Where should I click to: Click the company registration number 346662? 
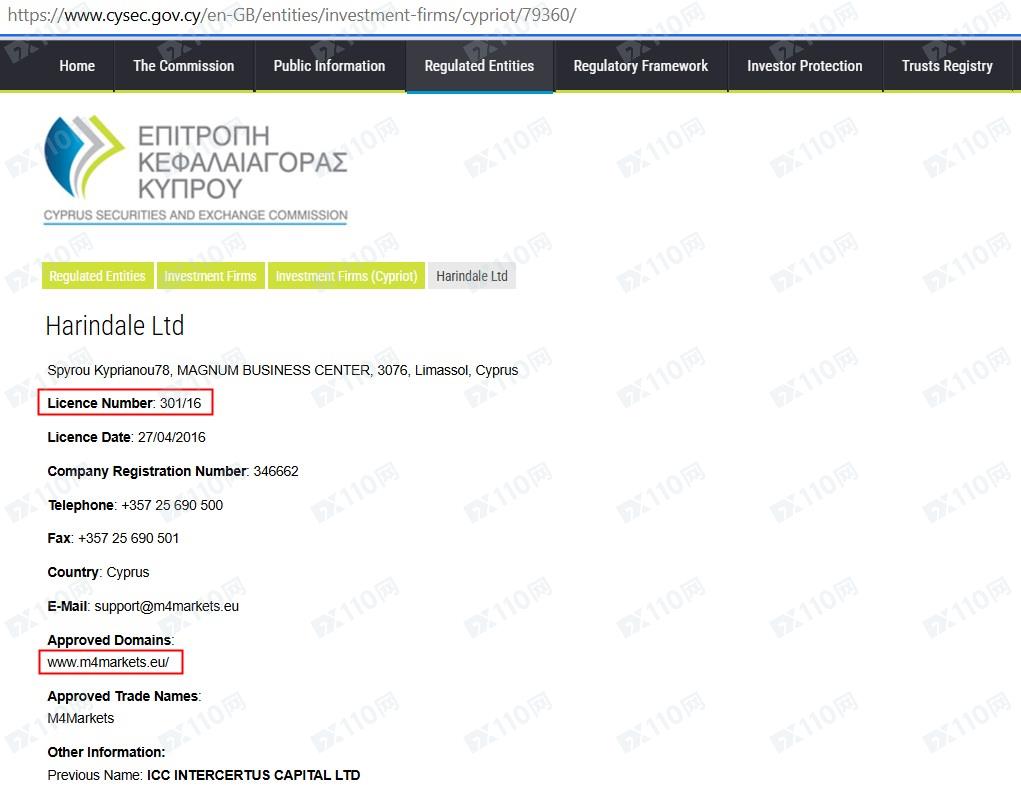click(275, 471)
